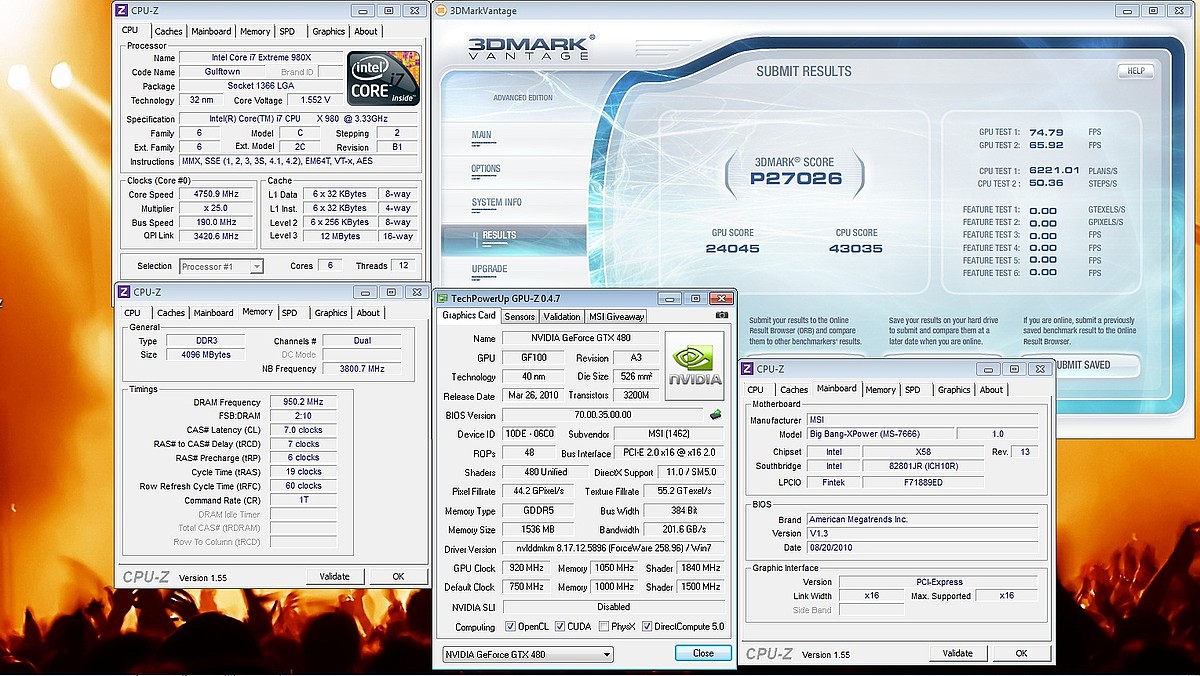Viewport: 1200px width, 676px height.
Task: Open the MAIN section in 3DMark Vantage
Action: click(x=481, y=135)
